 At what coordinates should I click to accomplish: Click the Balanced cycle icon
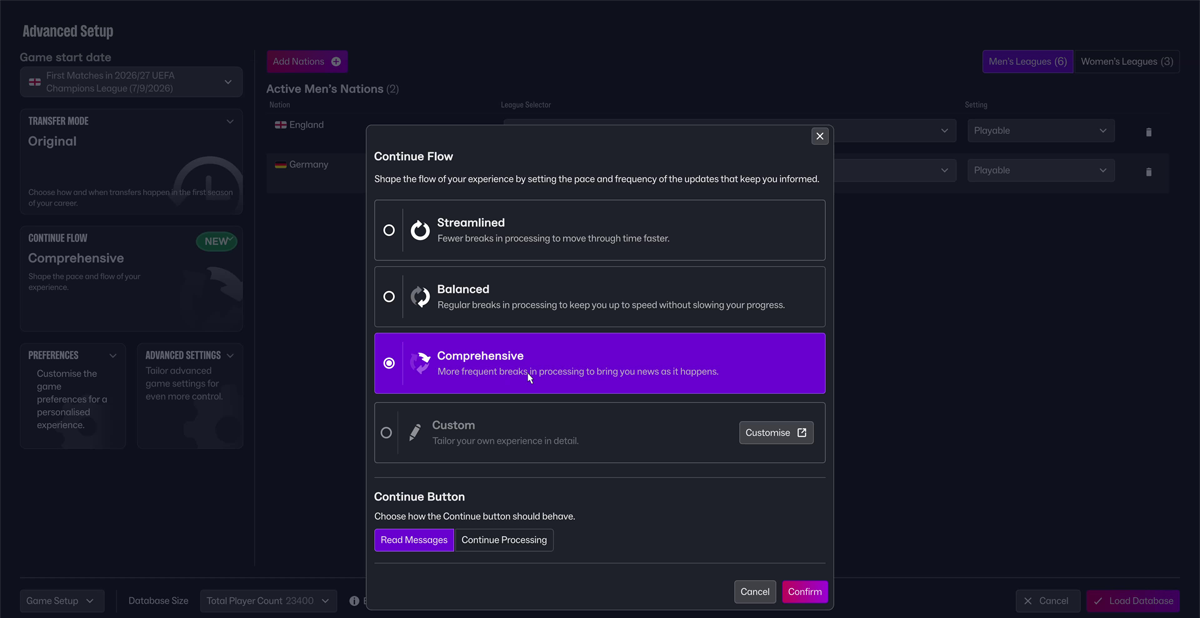click(x=420, y=296)
